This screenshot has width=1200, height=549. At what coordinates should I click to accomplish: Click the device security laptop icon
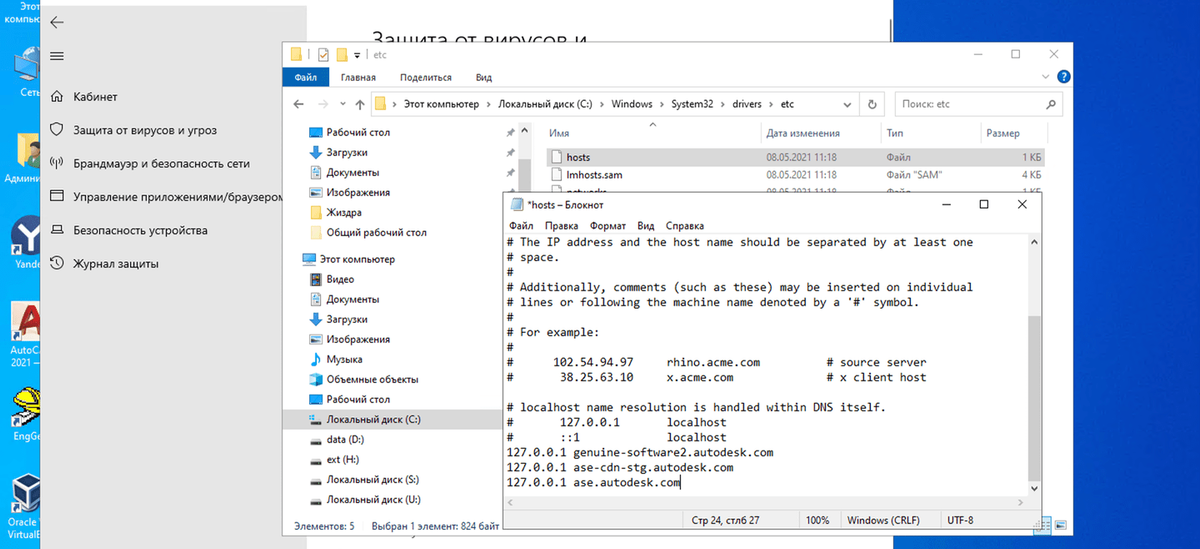pos(56,230)
